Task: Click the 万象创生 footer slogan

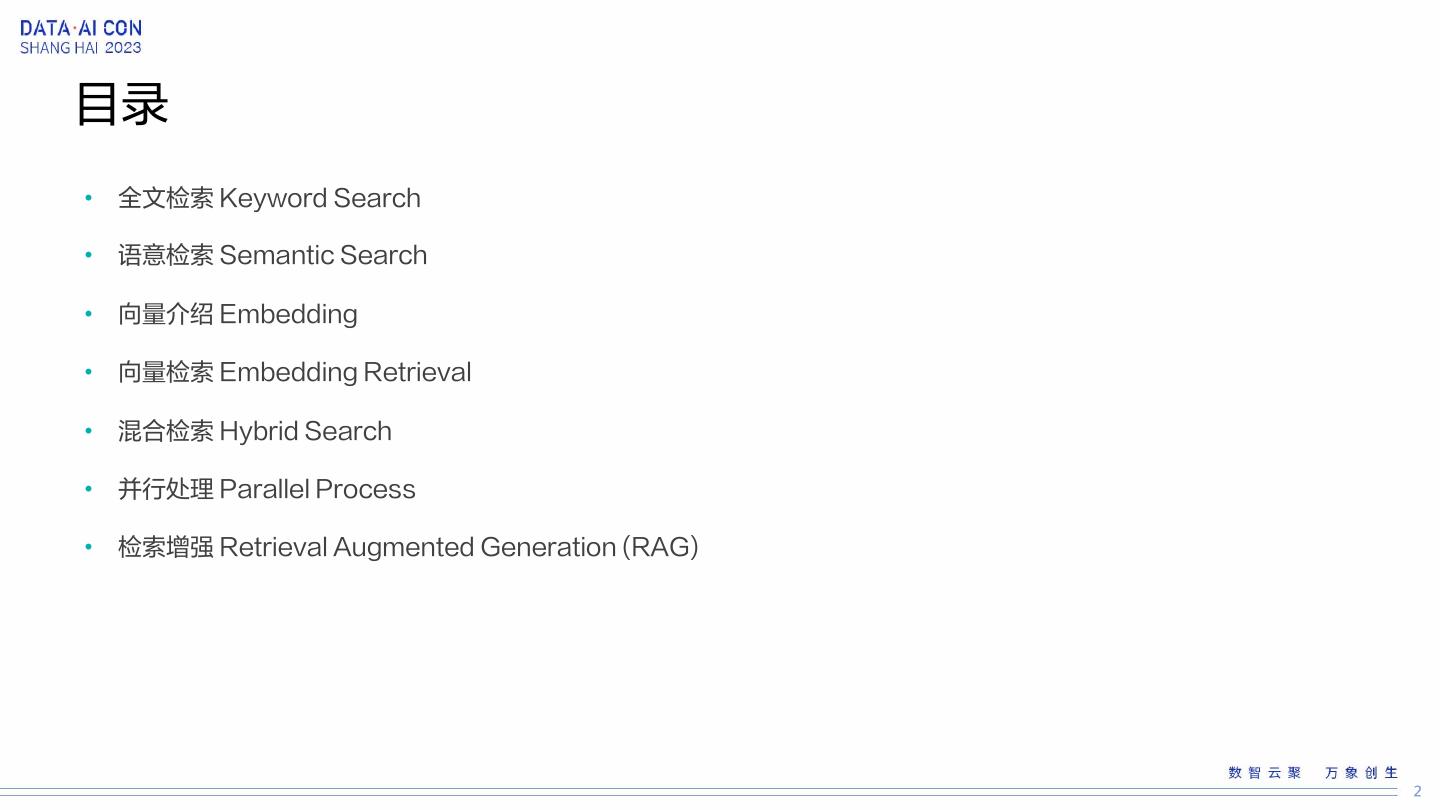Action: pyautogui.click(x=1361, y=773)
